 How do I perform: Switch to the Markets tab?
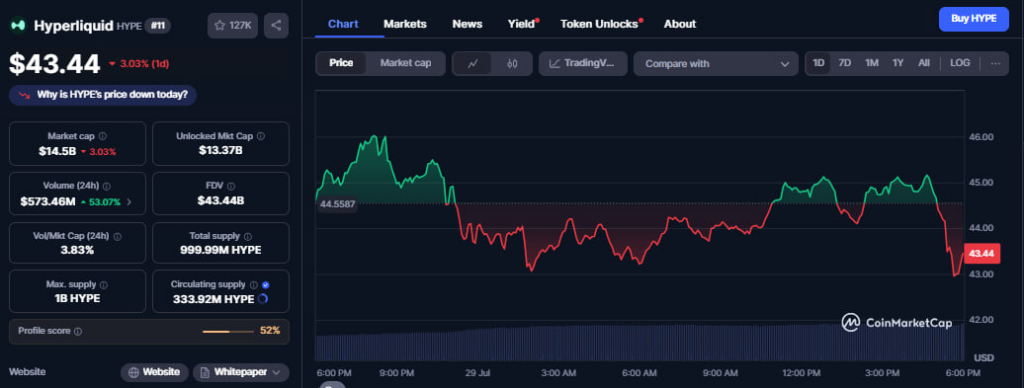[x=405, y=24]
